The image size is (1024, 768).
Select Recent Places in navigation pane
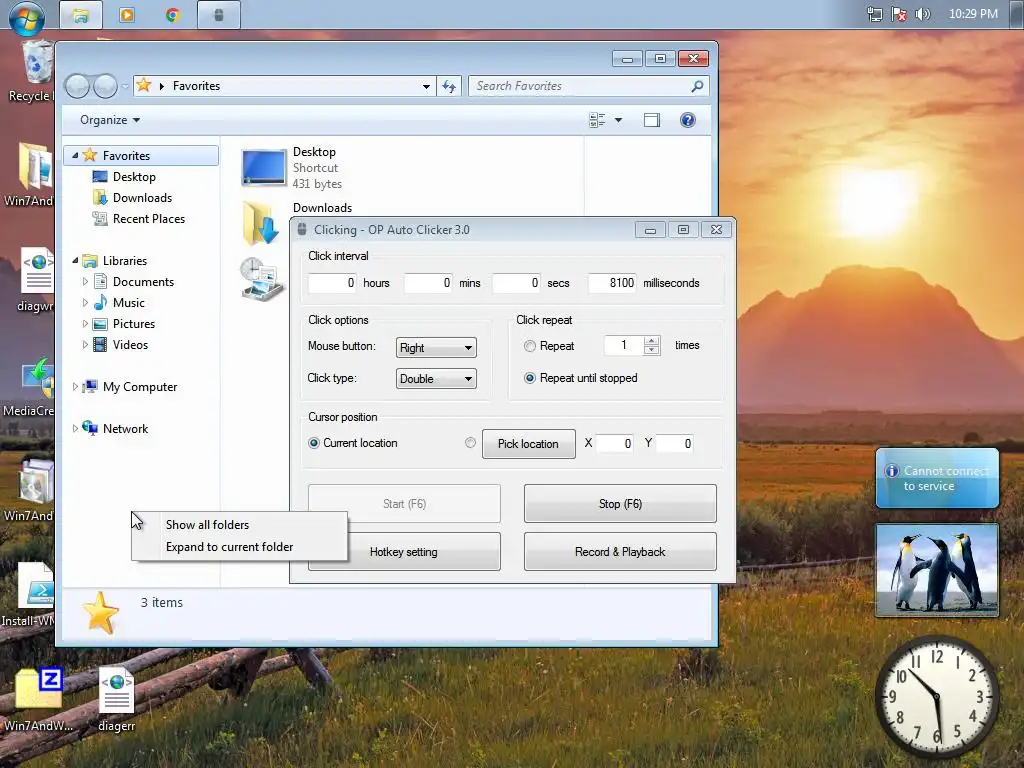[x=149, y=219]
